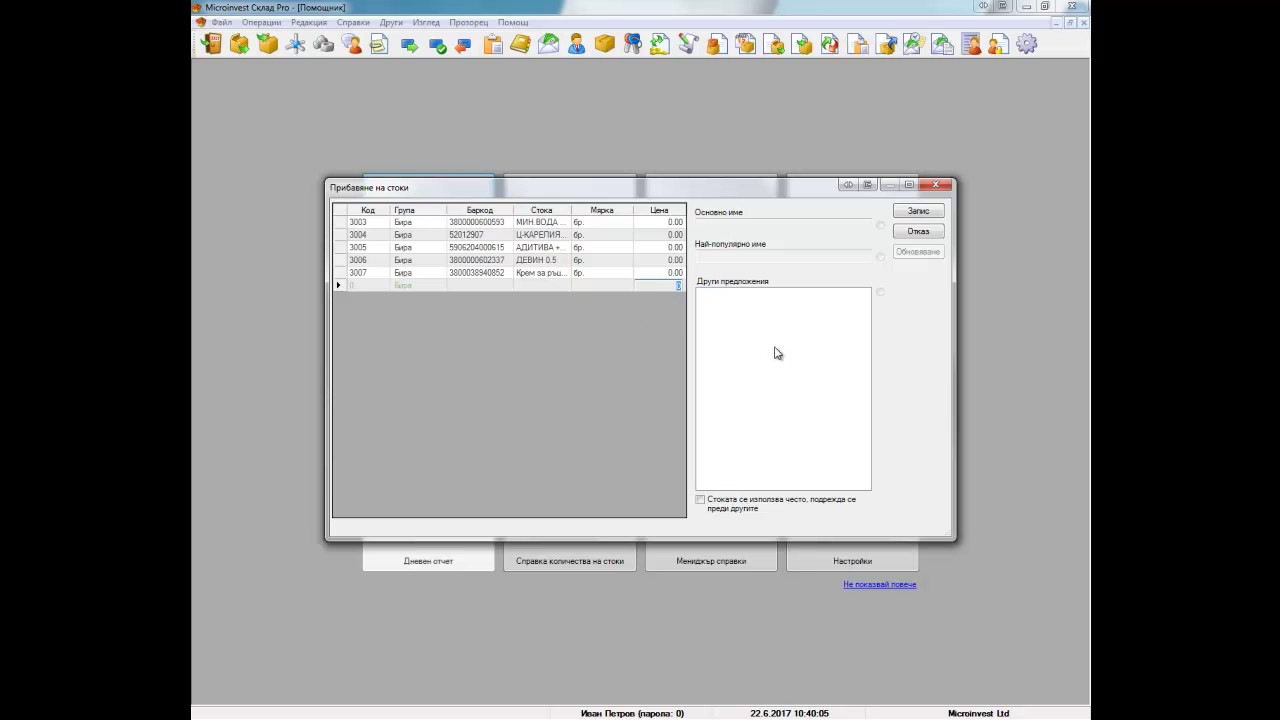Click the clipboard toolbar icon
The height and width of the screenshot is (720, 1280).
493,44
